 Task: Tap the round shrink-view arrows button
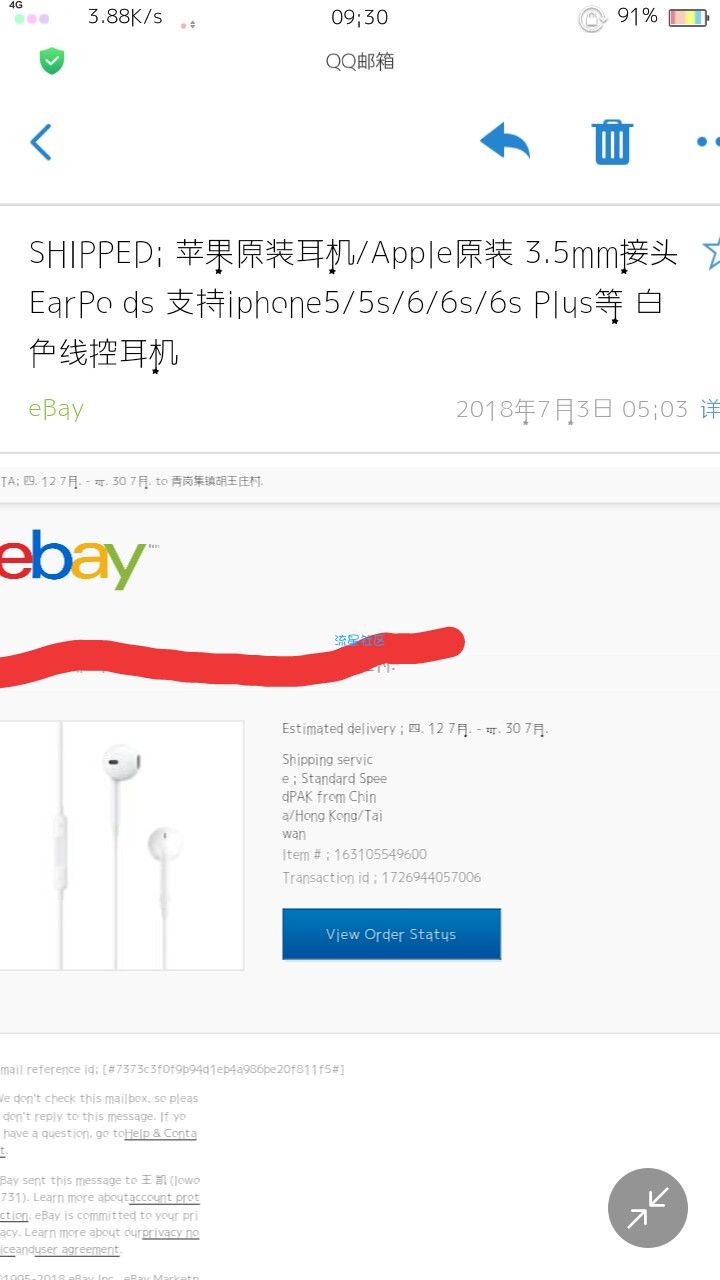point(648,1208)
